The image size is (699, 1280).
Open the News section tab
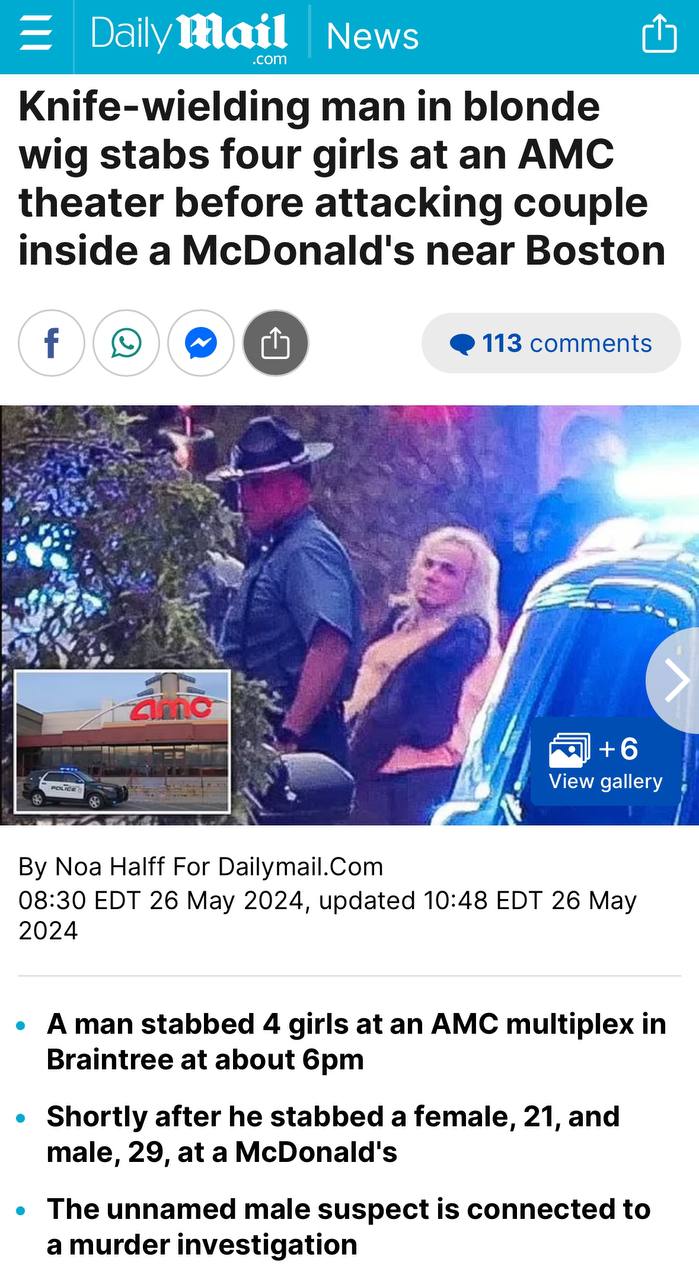pyautogui.click(x=372, y=37)
